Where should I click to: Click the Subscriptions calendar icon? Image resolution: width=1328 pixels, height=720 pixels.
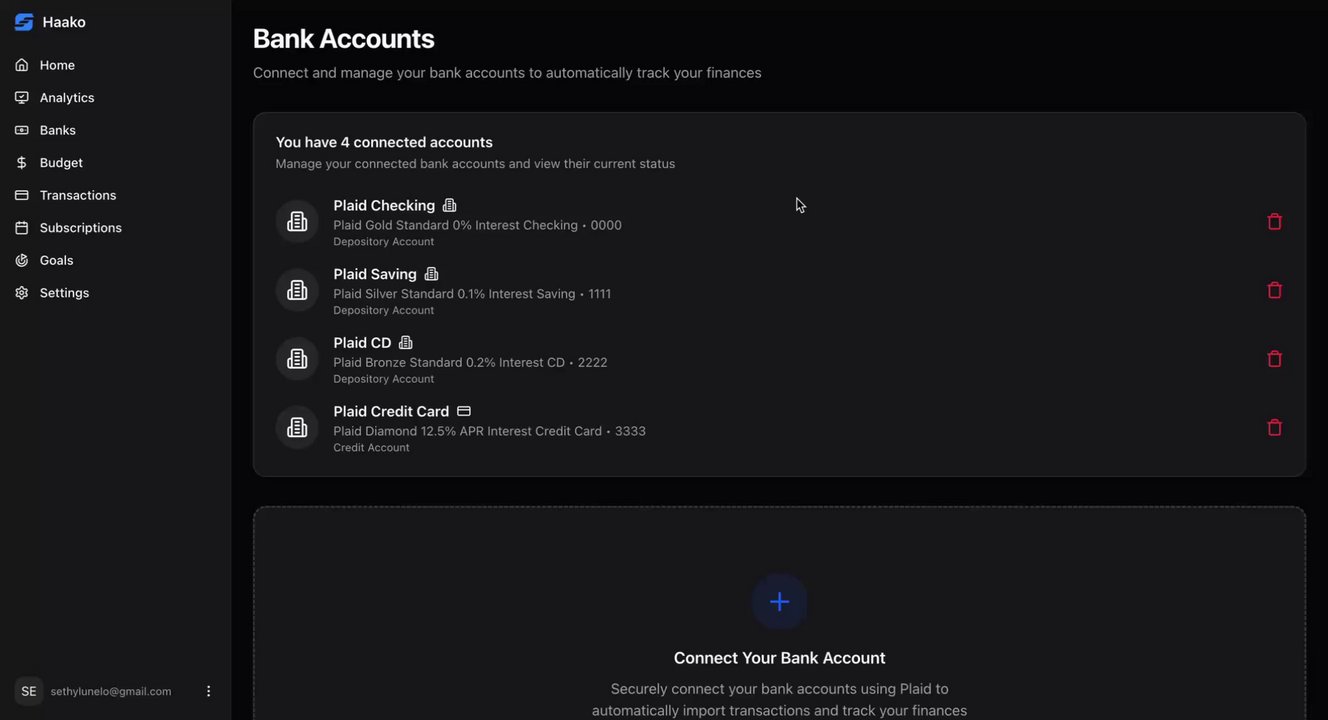pos(22,228)
